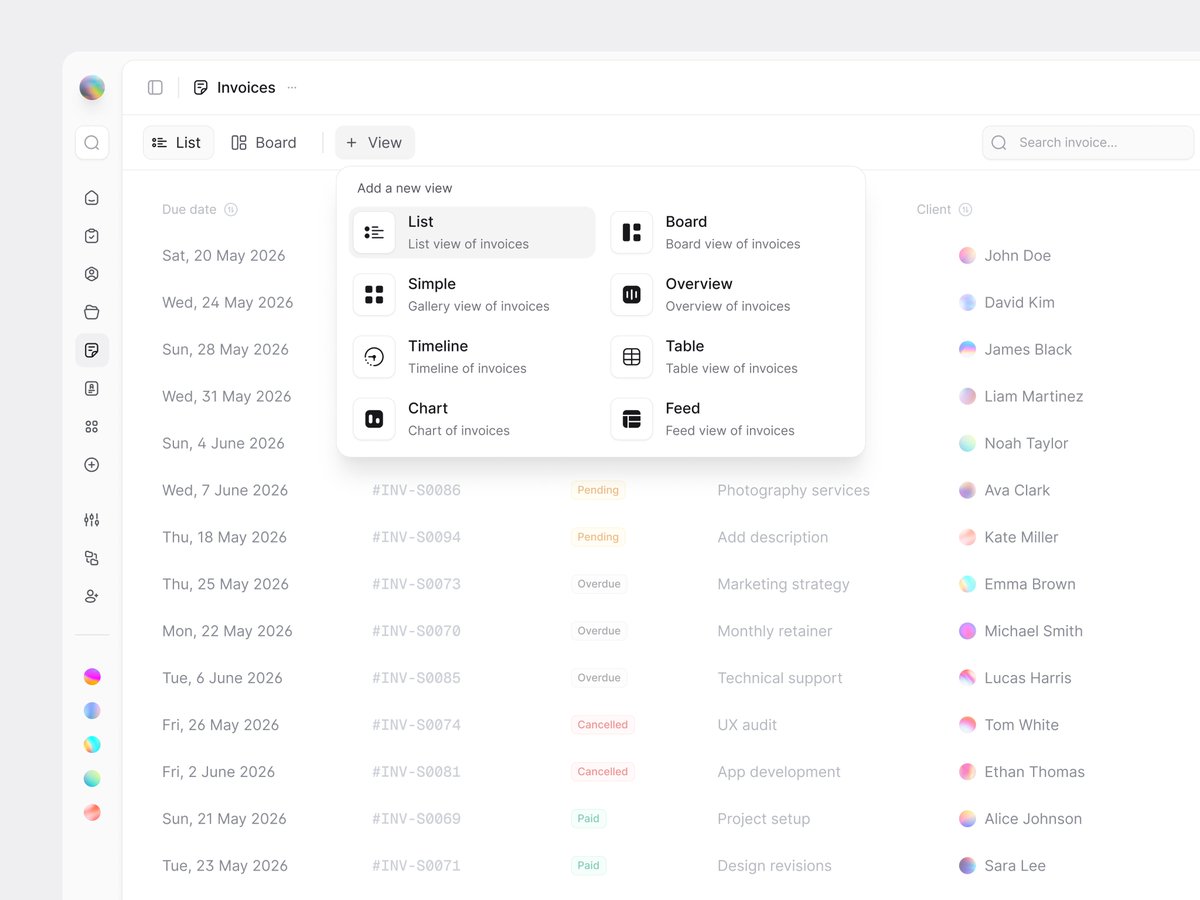This screenshot has width=1200, height=900.
Task: Click the Chart view icon
Action: pos(374,419)
